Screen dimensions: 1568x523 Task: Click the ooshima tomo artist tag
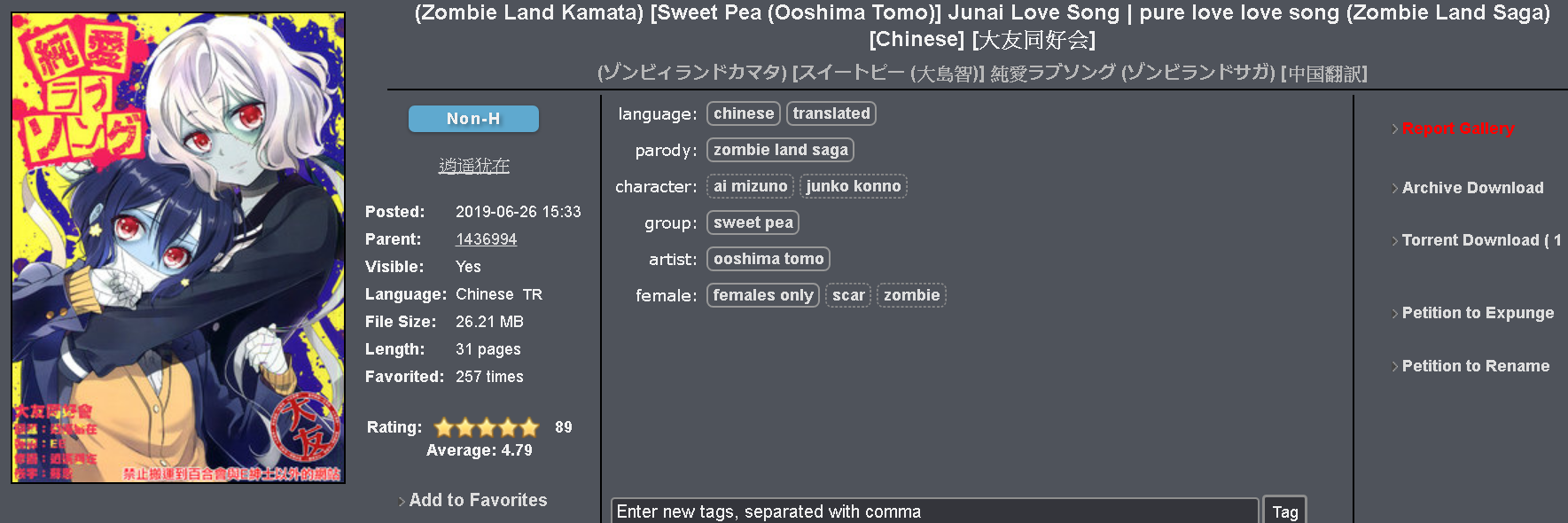[768, 259]
